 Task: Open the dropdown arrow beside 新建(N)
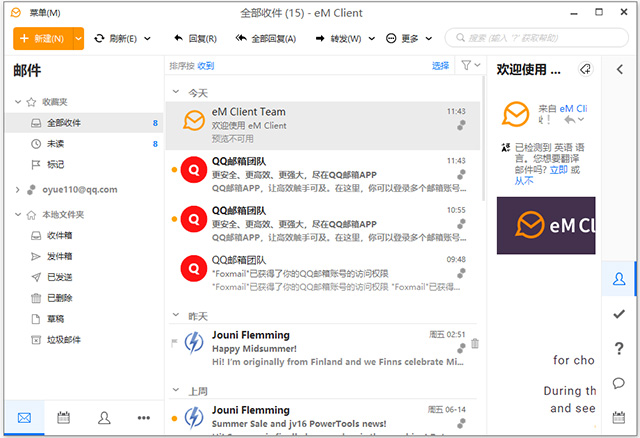point(78,38)
